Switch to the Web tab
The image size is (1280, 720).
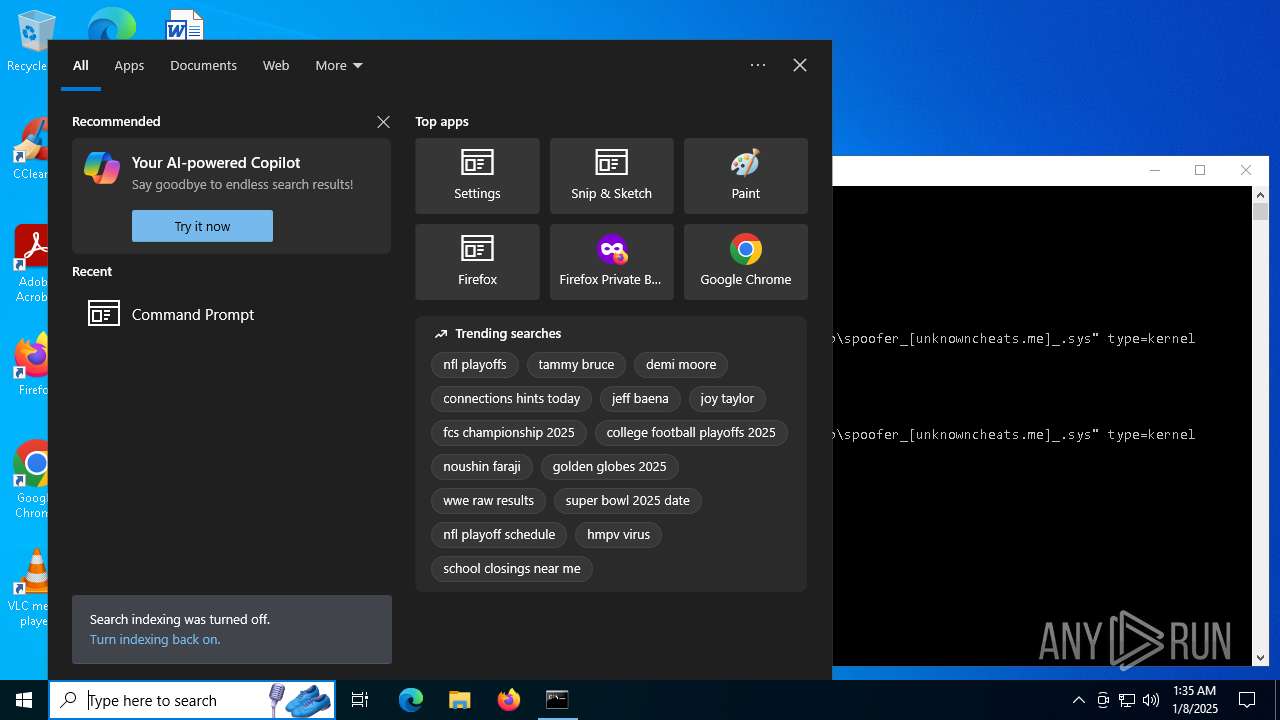tap(276, 65)
